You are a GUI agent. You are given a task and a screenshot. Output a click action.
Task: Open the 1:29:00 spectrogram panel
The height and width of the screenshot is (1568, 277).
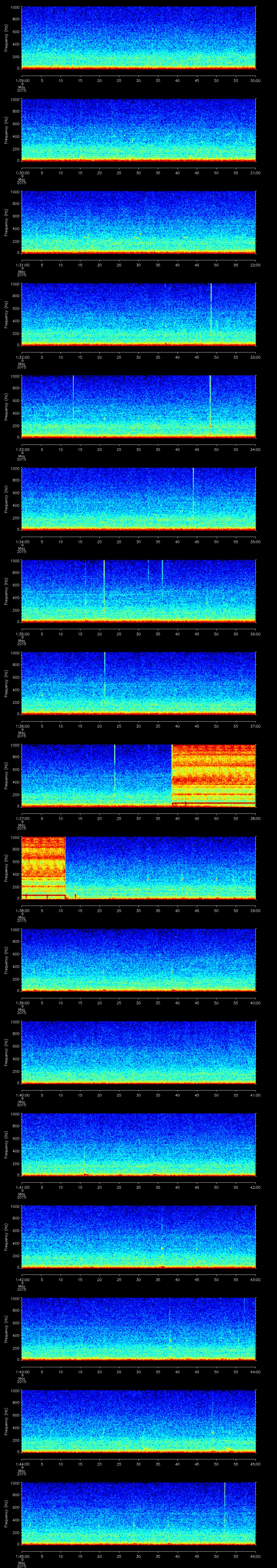pyautogui.click(x=138, y=38)
